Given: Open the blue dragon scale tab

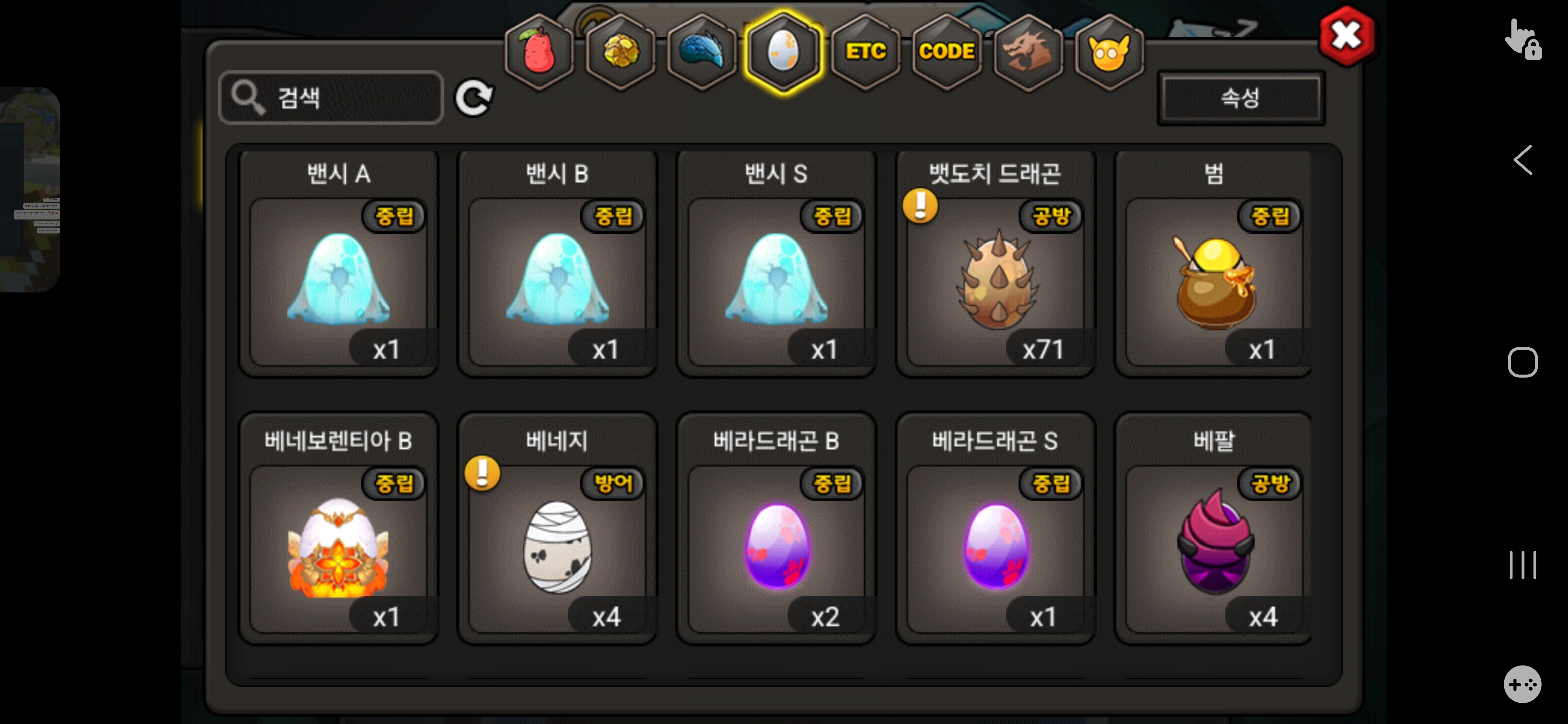Looking at the screenshot, I should [x=702, y=52].
